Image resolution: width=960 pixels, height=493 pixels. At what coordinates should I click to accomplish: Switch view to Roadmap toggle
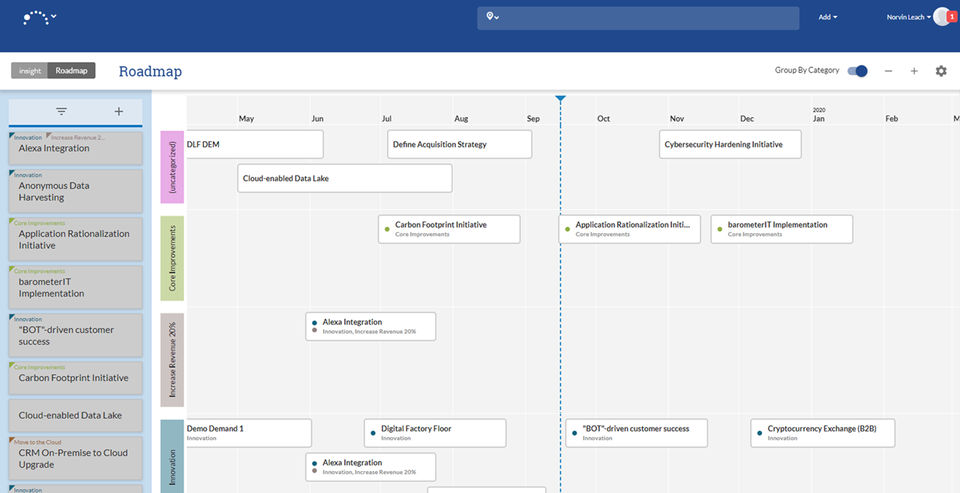tap(72, 70)
